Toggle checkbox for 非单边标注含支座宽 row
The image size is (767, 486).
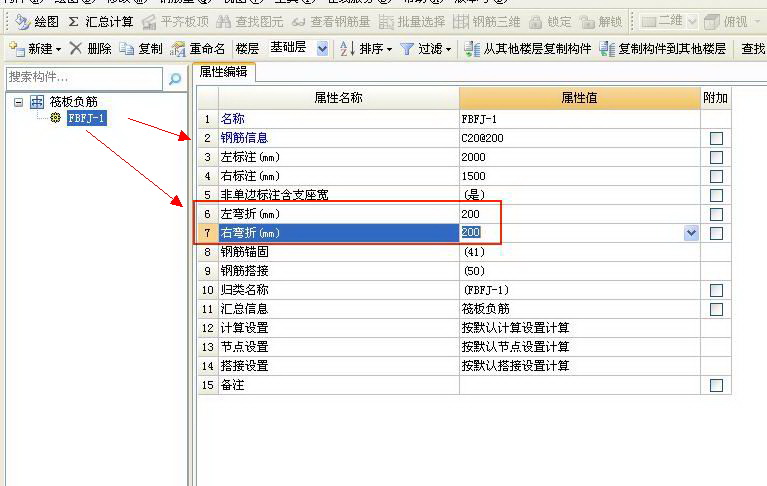point(716,196)
